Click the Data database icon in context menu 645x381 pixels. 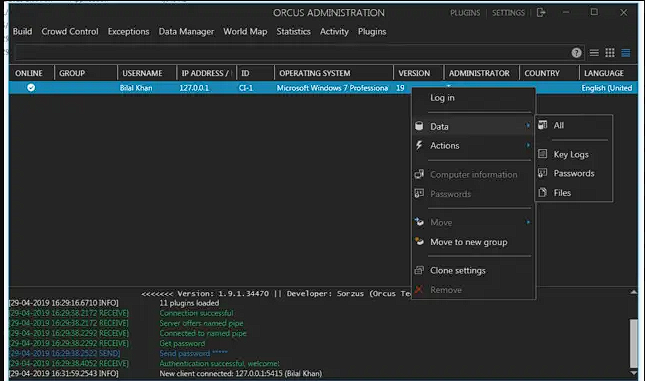click(x=419, y=126)
